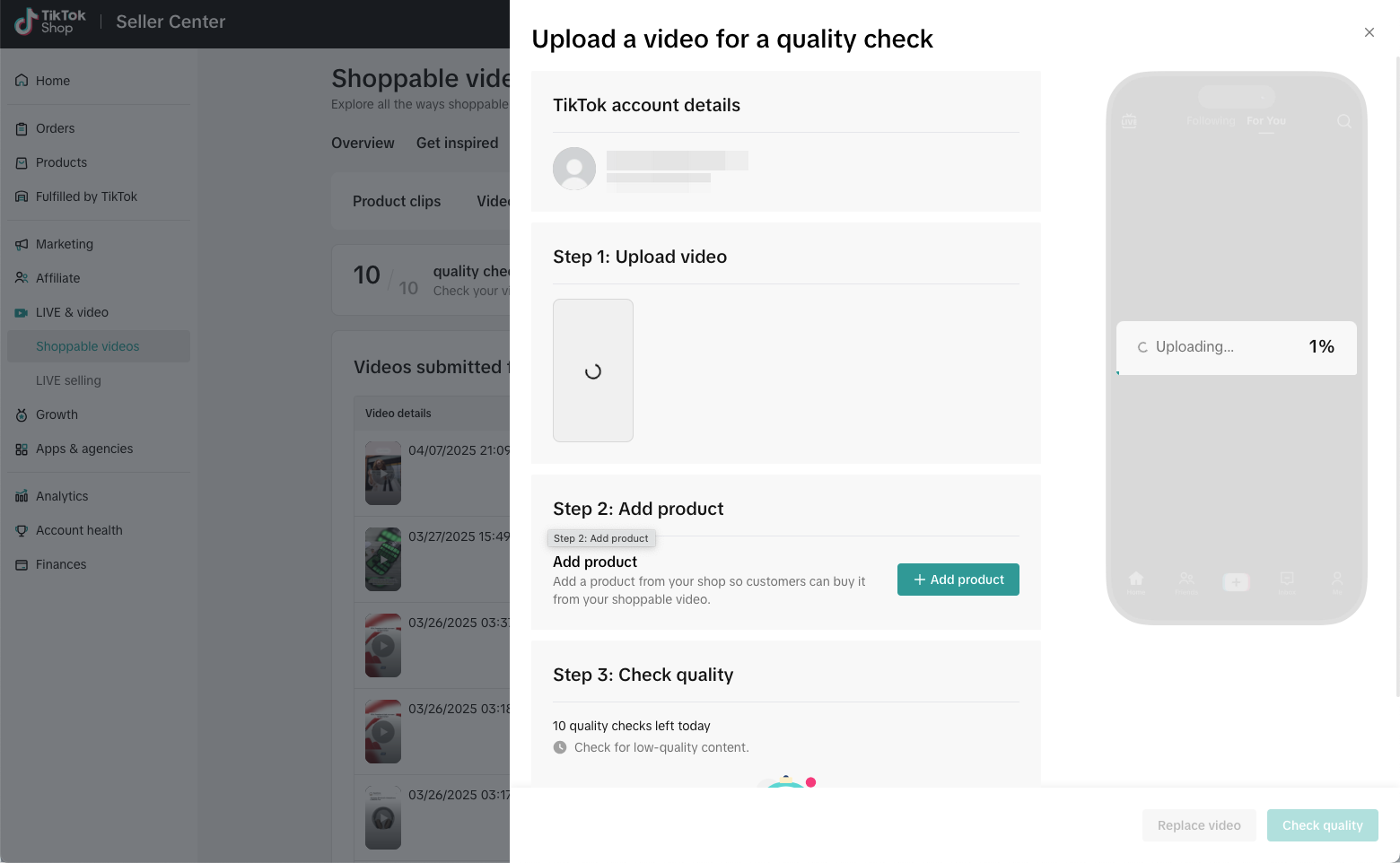Click the Analytics chart icon
Image resolution: width=1400 pixels, height=863 pixels.
point(22,497)
